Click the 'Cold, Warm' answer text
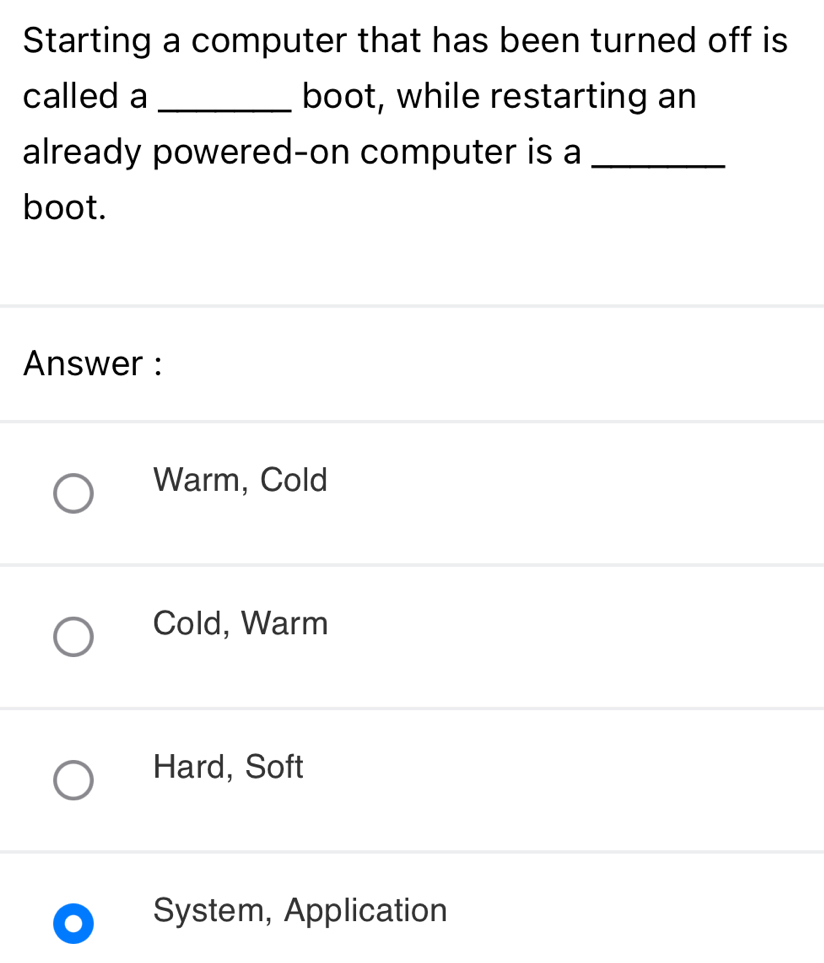824x963 pixels. pyautogui.click(x=240, y=623)
